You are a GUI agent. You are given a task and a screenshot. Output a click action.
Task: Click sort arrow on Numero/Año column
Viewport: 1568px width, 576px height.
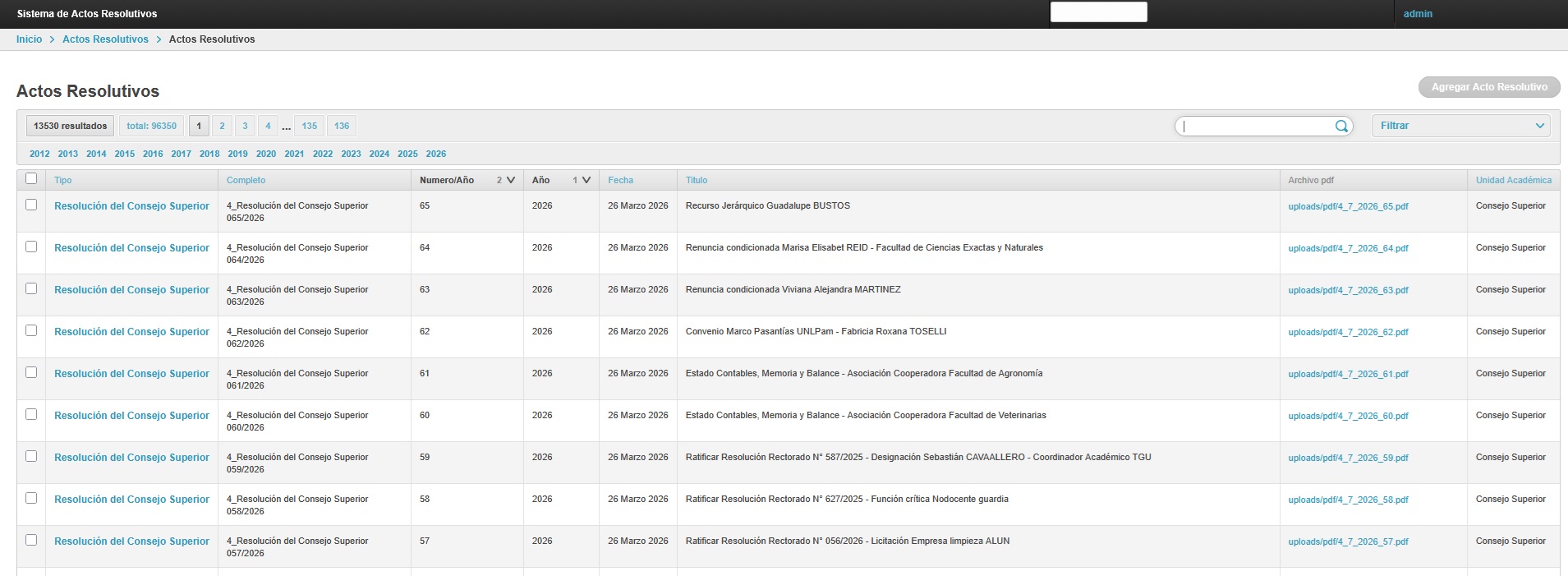pos(511,180)
